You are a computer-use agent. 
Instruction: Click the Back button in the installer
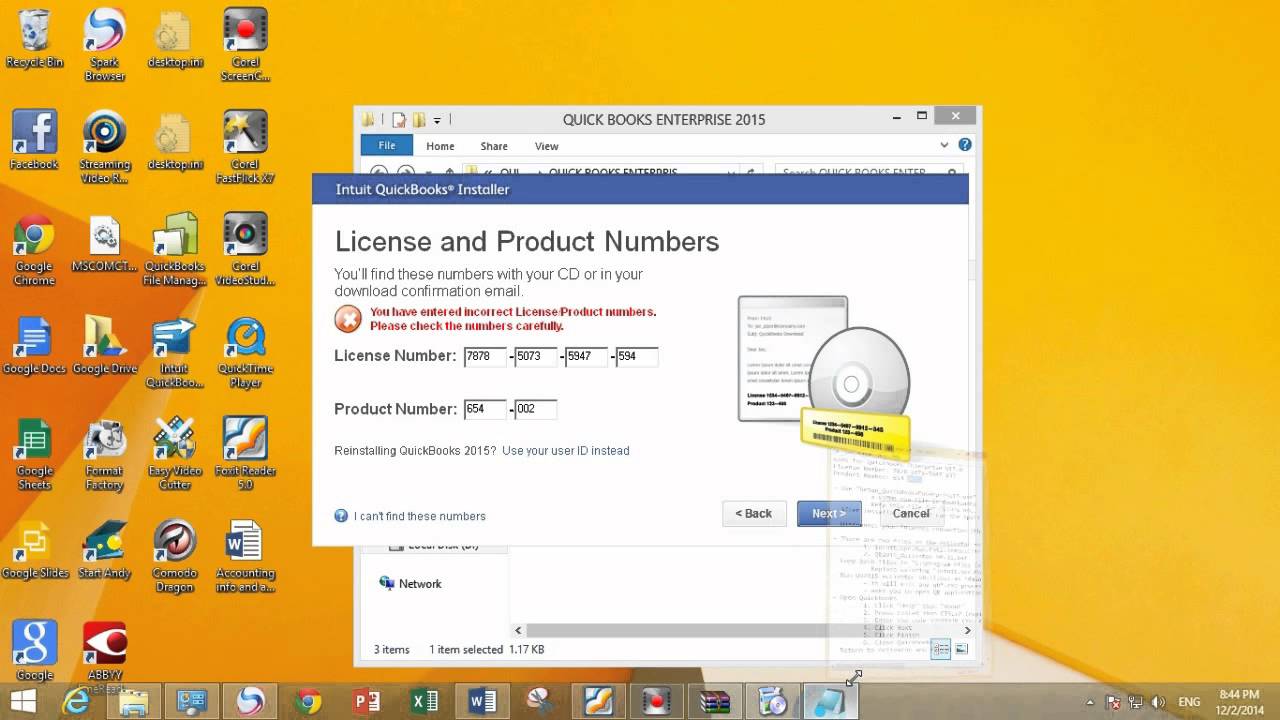click(x=754, y=513)
